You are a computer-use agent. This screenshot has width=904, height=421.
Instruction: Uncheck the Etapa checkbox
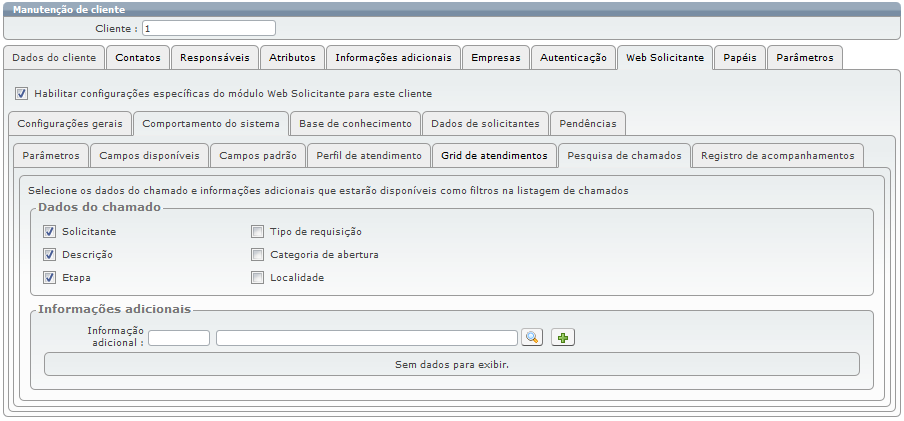click(x=49, y=277)
